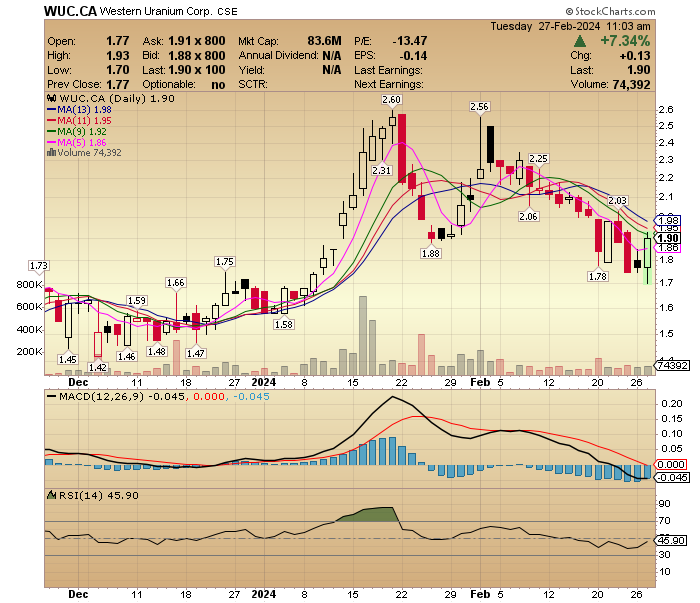The width and height of the screenshot is (700, 603).
Task: Click the 2.60 peak price label
Action: click(x=392, y=100)
